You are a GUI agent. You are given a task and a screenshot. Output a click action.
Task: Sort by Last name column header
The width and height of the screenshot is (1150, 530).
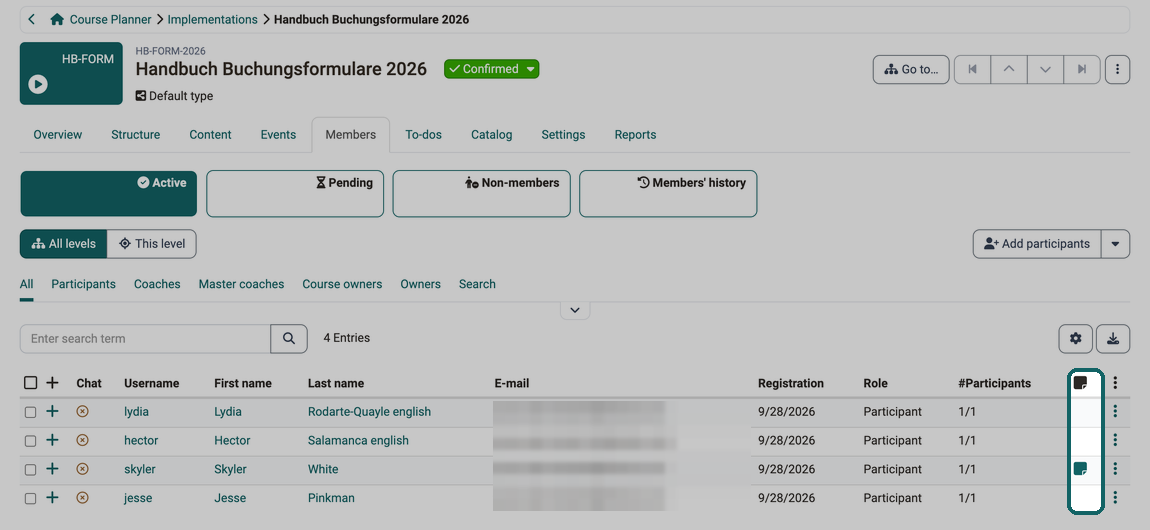(x=336, y=383)
